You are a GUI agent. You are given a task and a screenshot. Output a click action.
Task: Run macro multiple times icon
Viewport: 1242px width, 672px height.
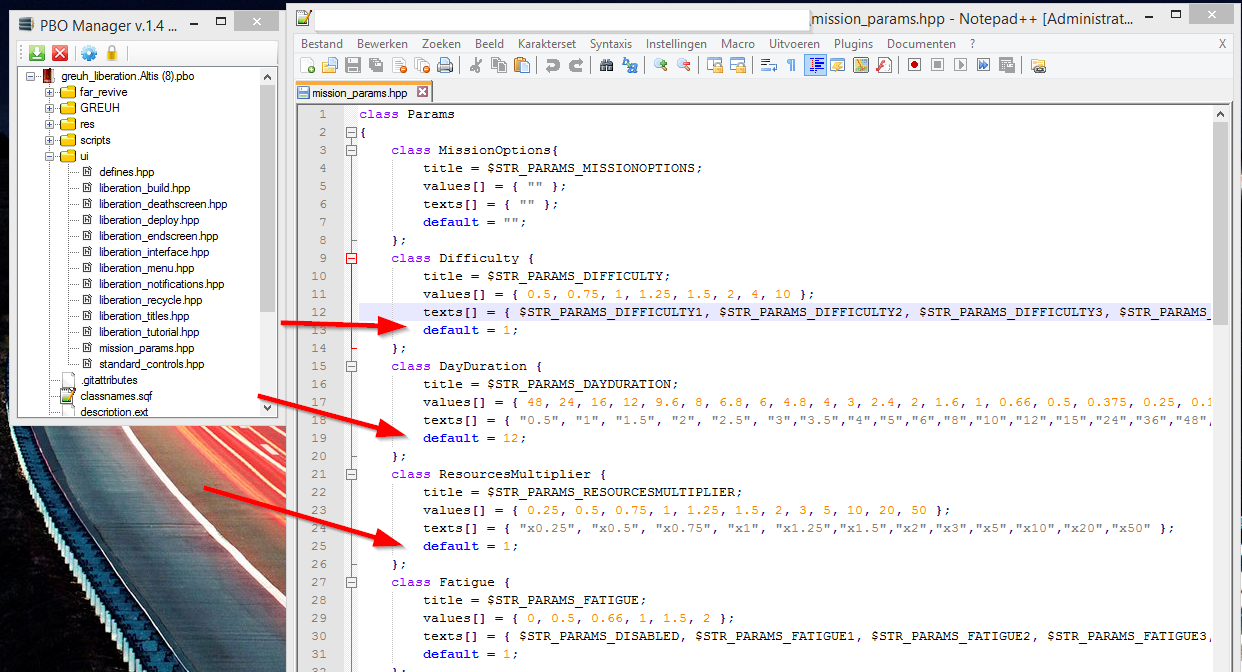tap(983, 65)
